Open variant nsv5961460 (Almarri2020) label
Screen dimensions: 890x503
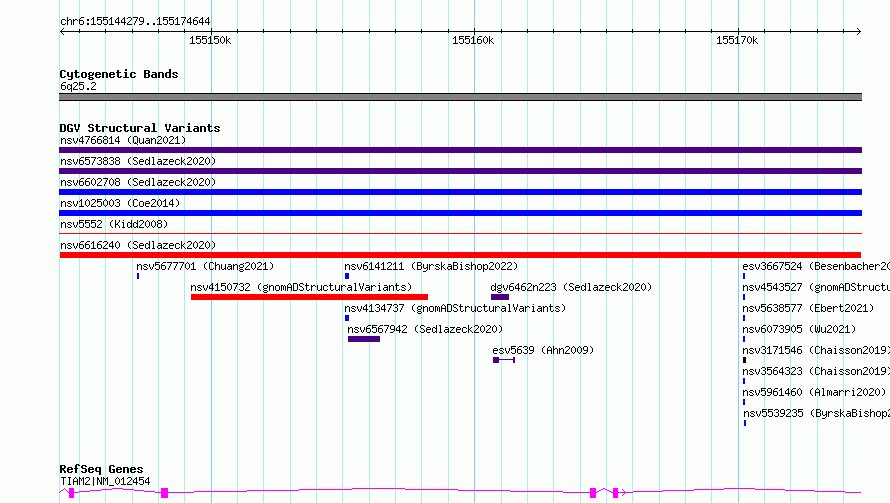814,392
